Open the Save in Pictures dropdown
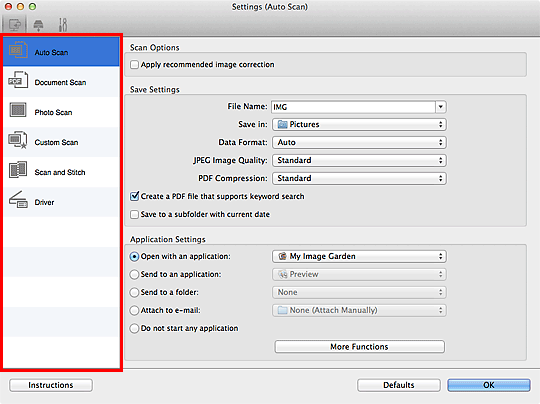The image size is (540, 404). tap(359, 124)
